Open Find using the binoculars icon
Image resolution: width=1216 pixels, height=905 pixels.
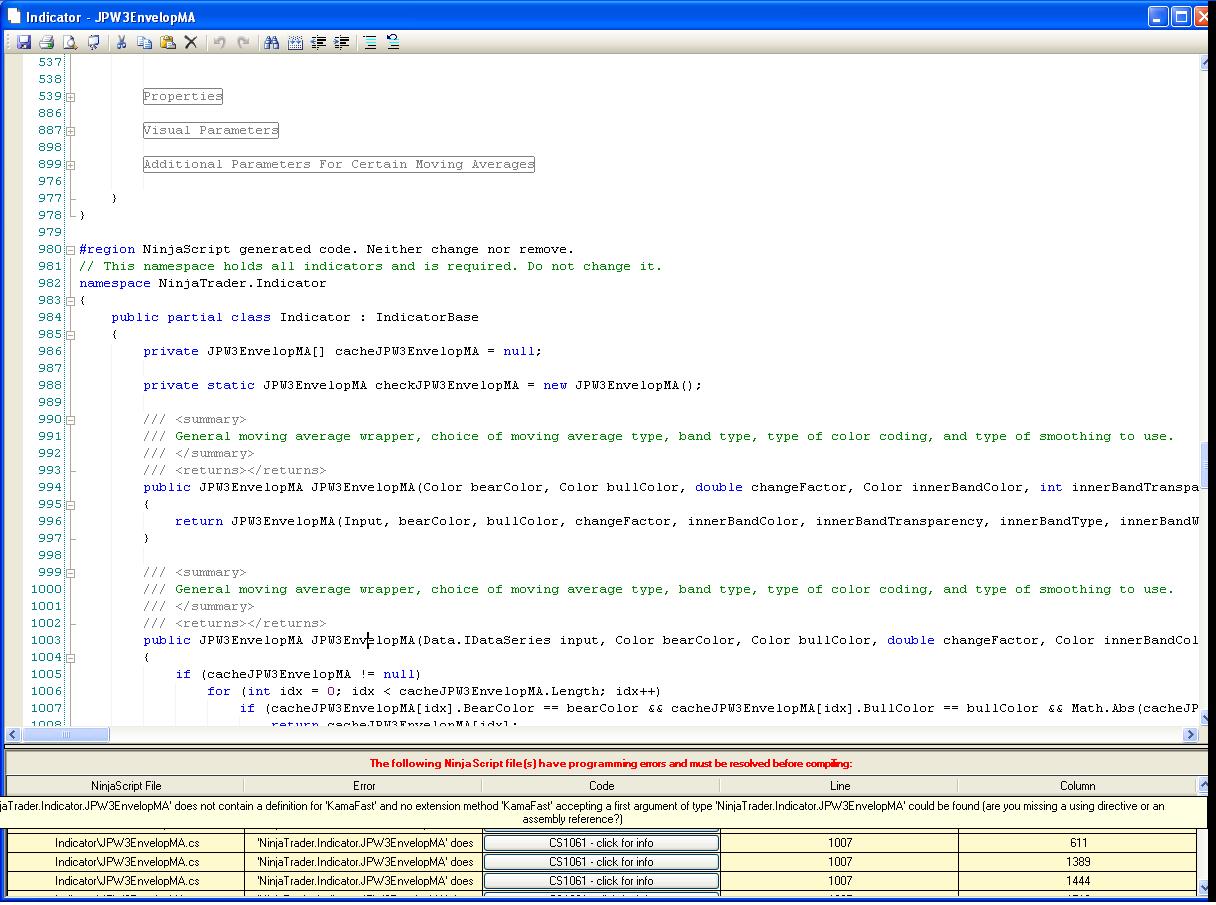click(271, 42)
